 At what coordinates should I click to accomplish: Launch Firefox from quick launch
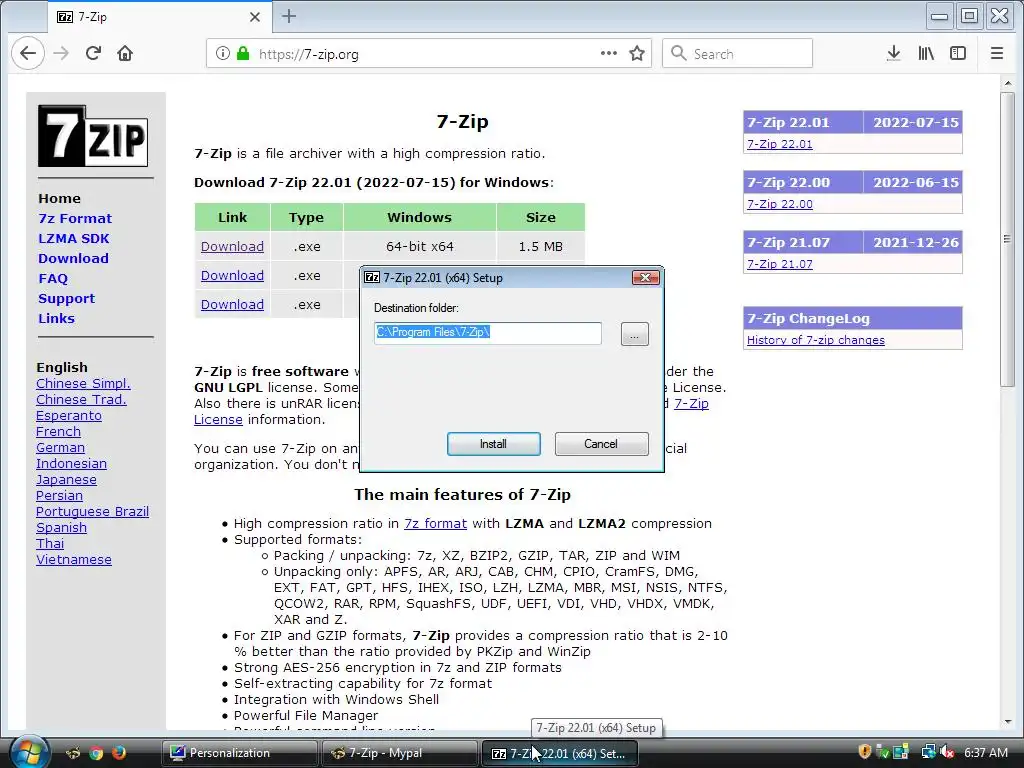(x=118, y=753)
